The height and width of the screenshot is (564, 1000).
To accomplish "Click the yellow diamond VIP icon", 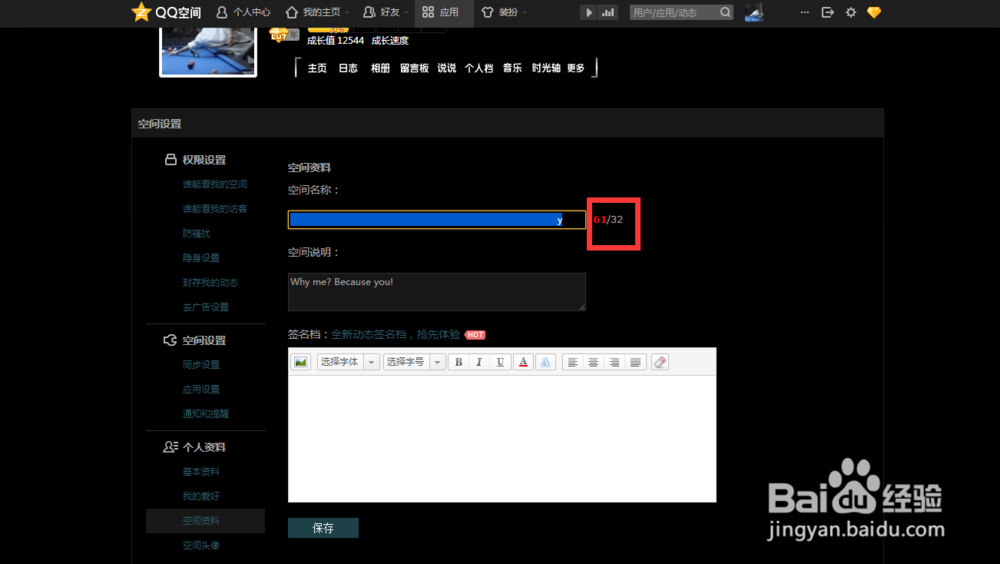I will 874,12.
